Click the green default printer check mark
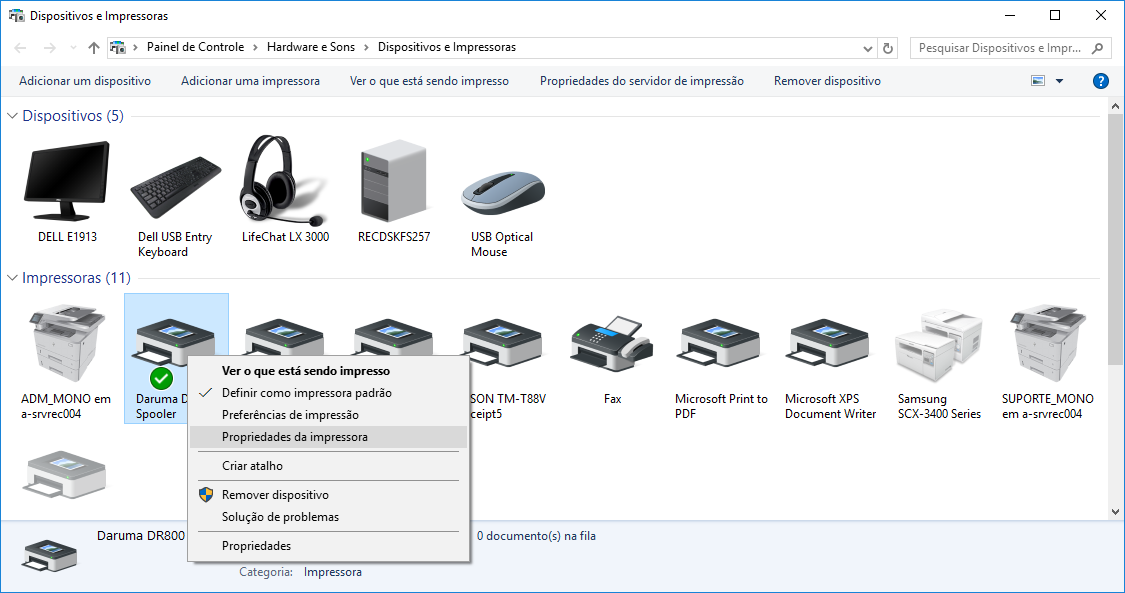This screenshot has width=1125, height=593. (161, 378)
